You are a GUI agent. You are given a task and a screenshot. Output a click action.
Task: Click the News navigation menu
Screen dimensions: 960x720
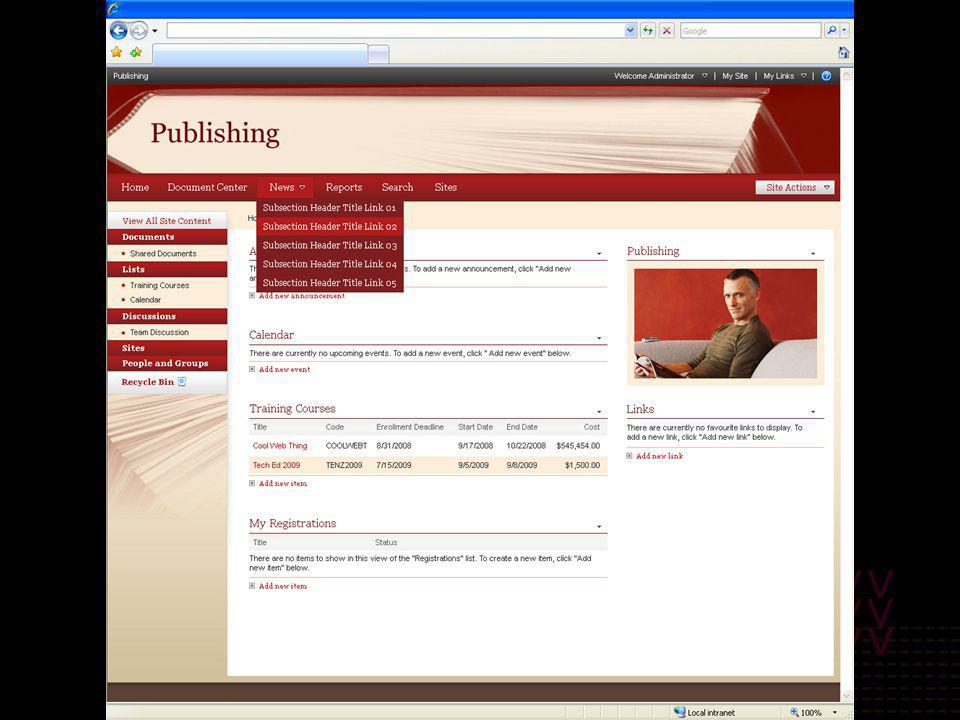[x=286, y=187]
